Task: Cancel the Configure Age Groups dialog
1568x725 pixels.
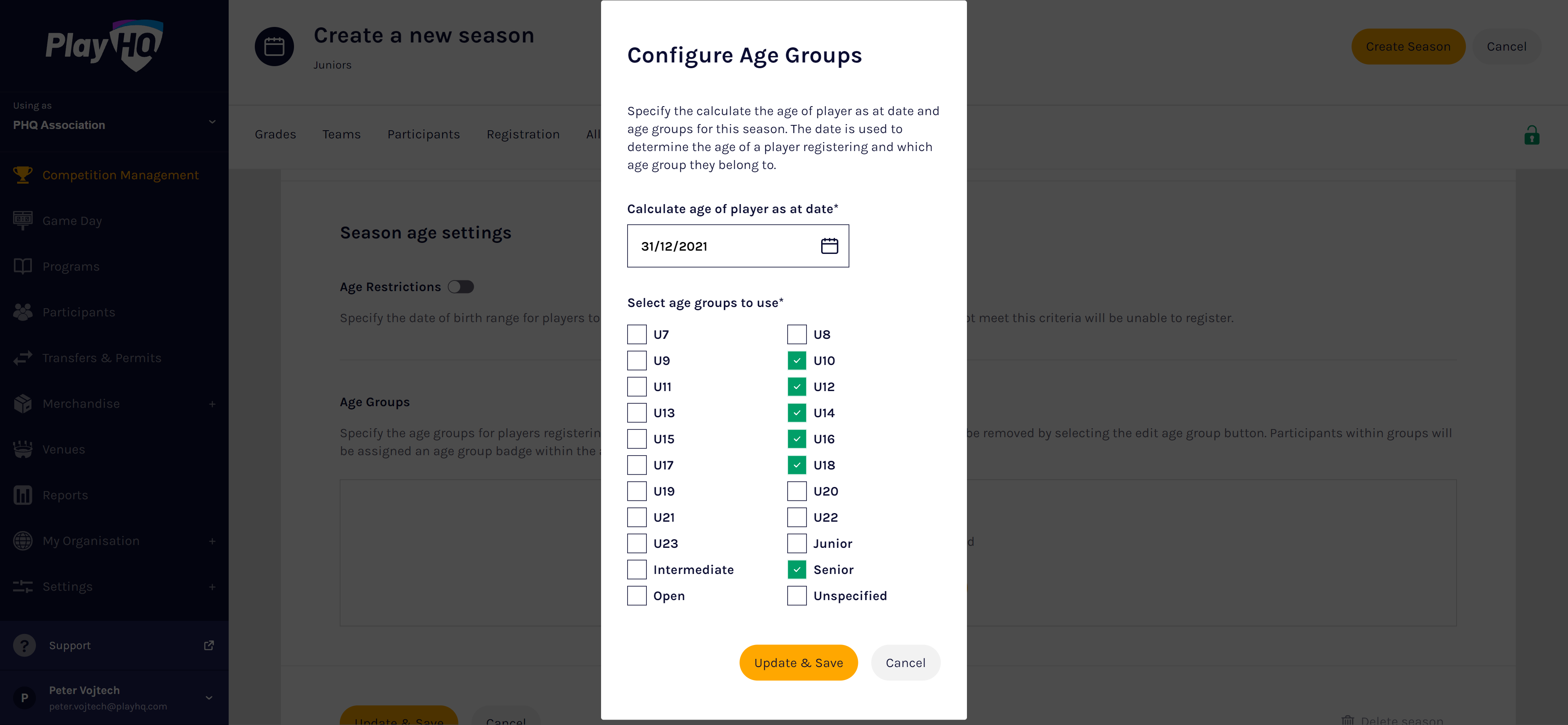Action: [905, 662]
